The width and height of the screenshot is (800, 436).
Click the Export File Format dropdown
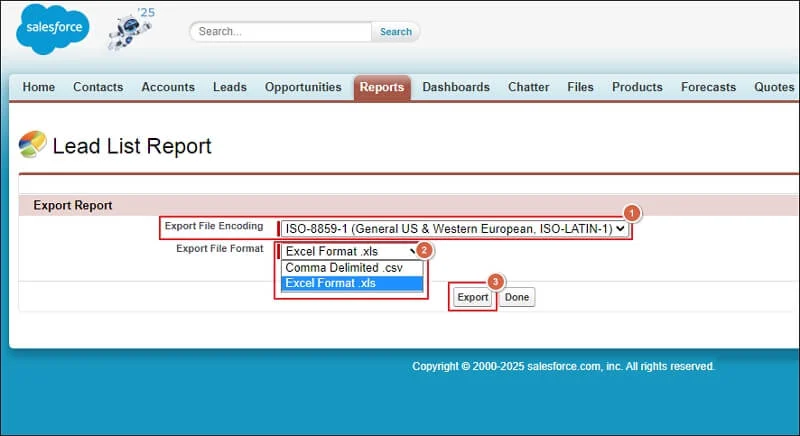coord(351,251)
